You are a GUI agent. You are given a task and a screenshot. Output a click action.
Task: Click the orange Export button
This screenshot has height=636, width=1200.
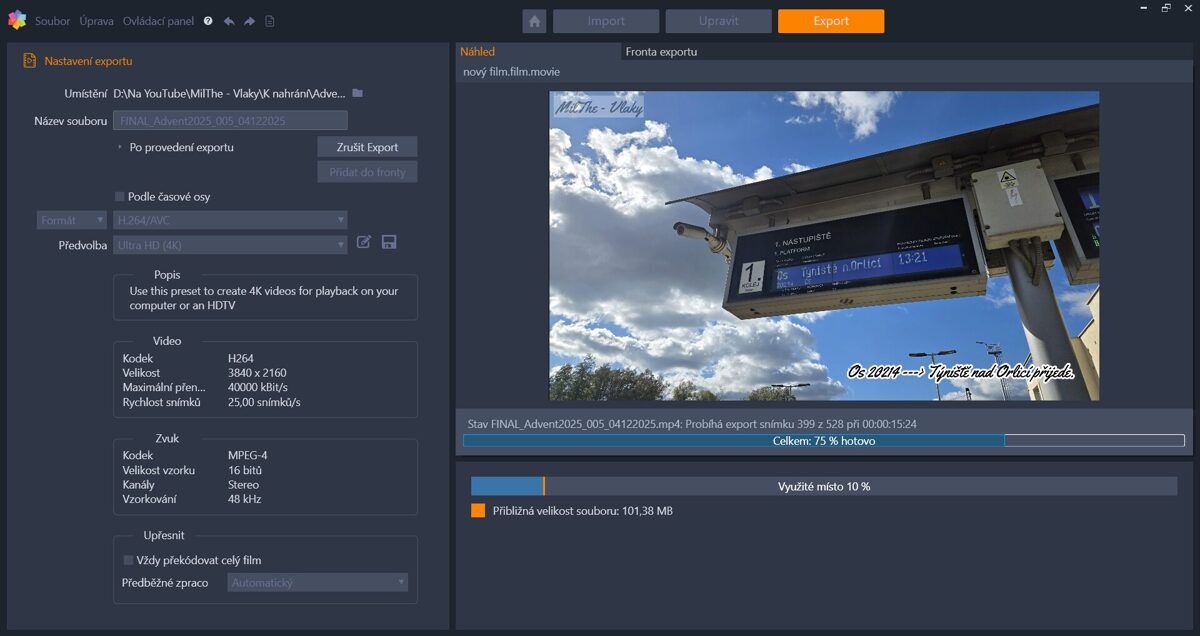(x=830, y=21)
